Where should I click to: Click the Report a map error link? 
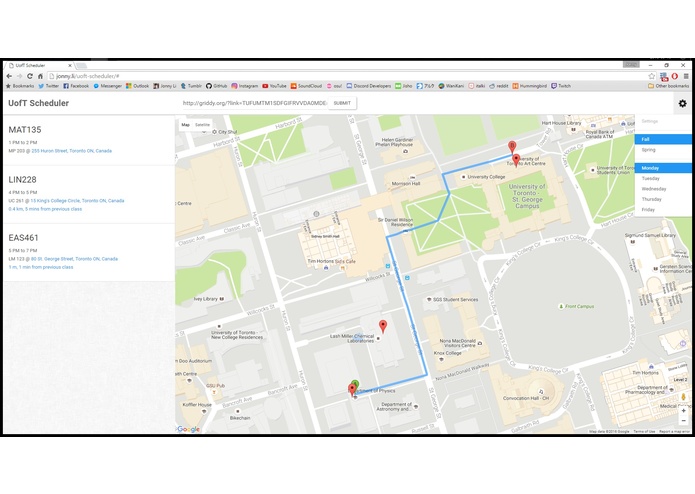tap(674, 432)
